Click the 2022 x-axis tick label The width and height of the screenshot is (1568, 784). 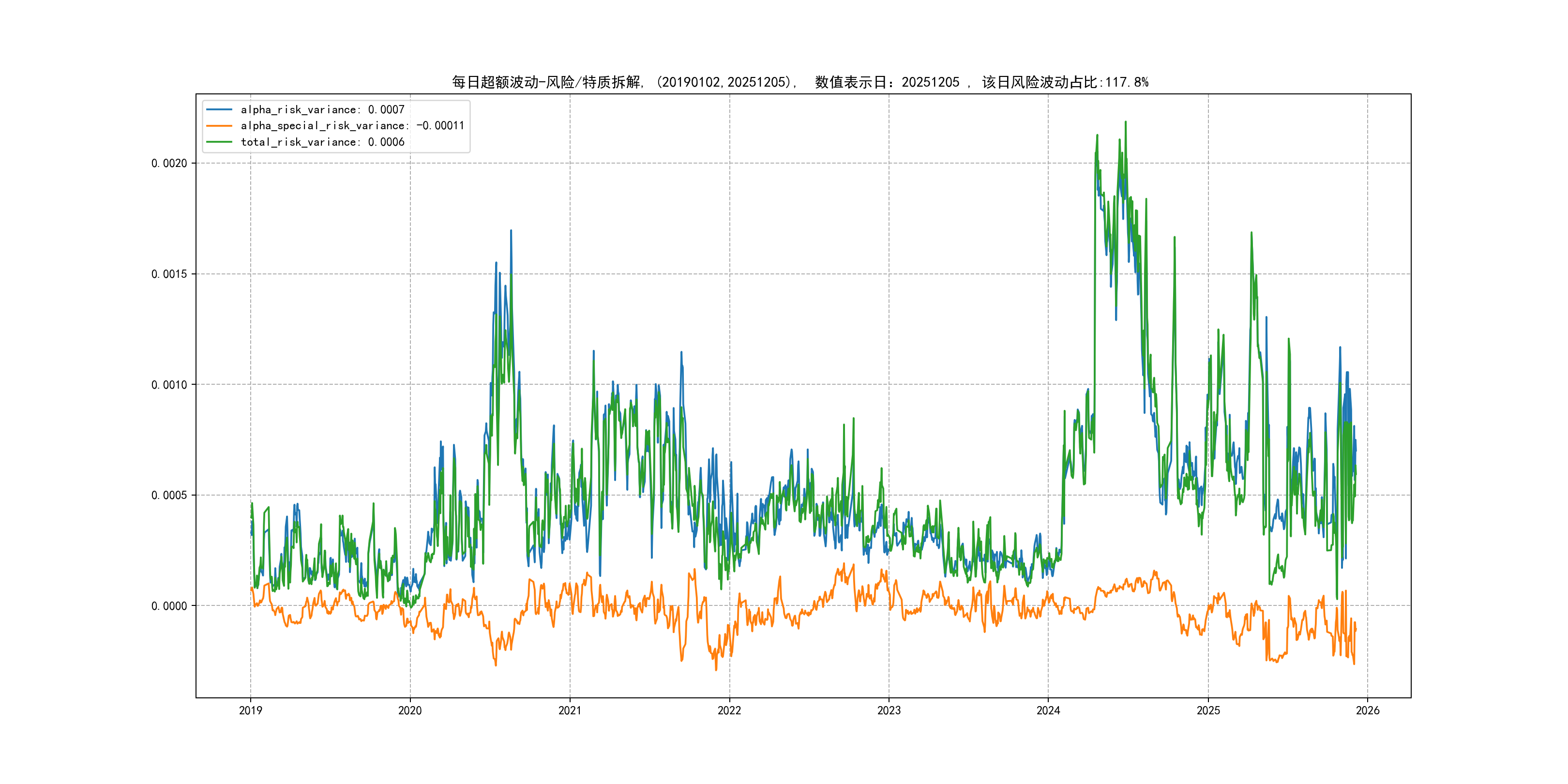729,710
